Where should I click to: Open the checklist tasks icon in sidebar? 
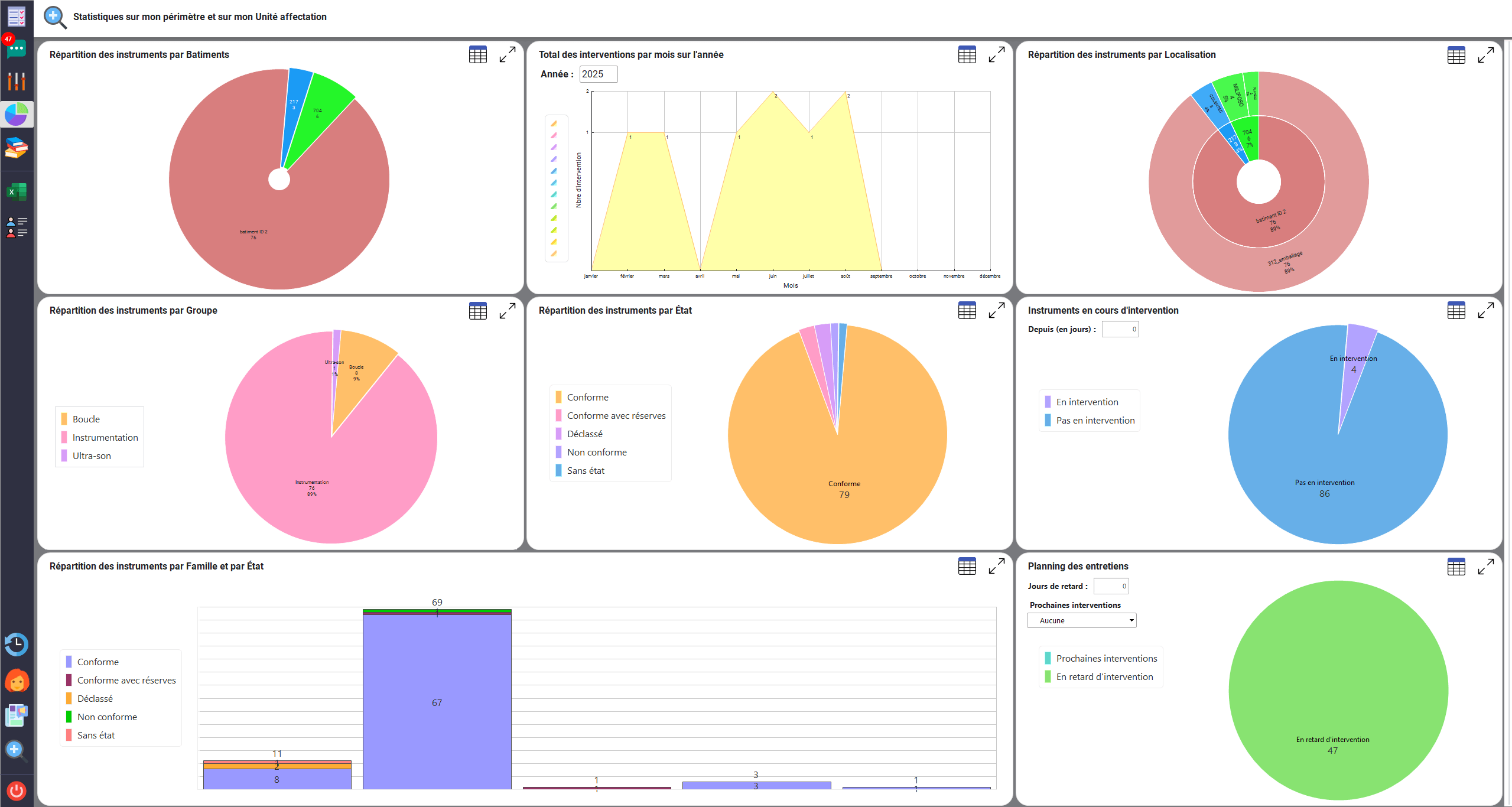pyautogui.click(x=16, y=16)
